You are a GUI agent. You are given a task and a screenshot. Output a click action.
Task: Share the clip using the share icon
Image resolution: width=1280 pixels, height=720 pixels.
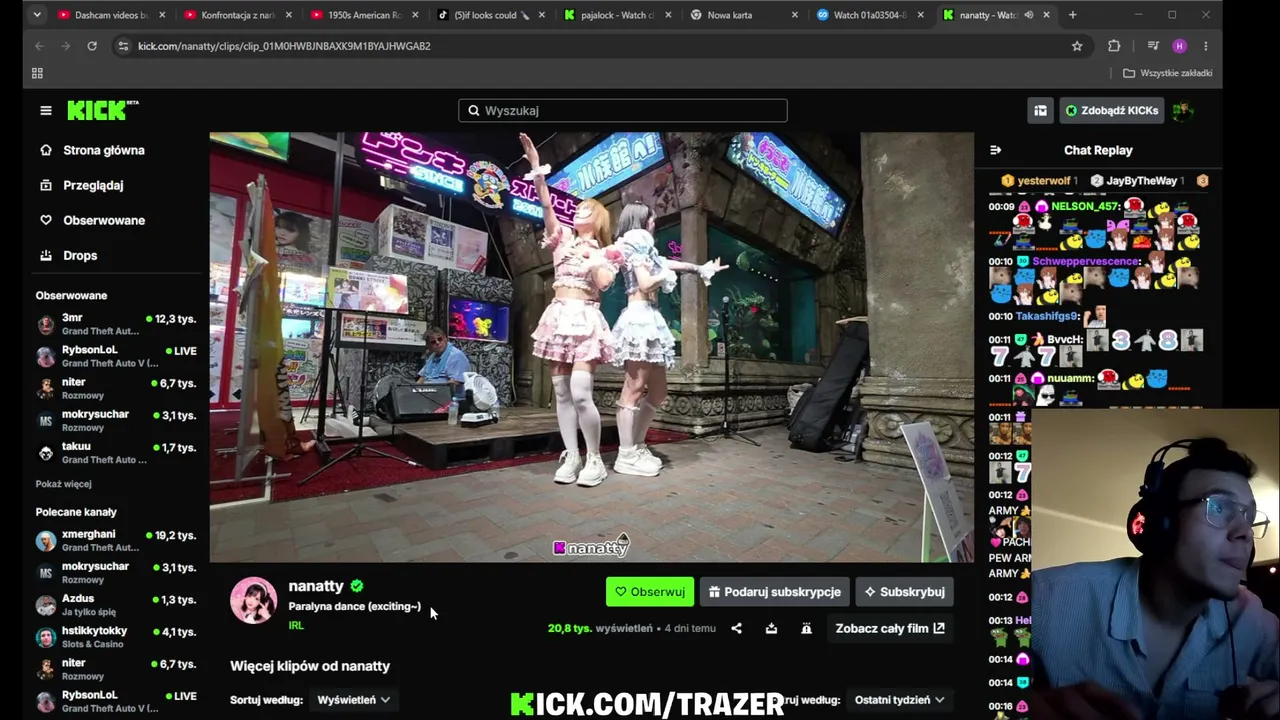[737, 628]
